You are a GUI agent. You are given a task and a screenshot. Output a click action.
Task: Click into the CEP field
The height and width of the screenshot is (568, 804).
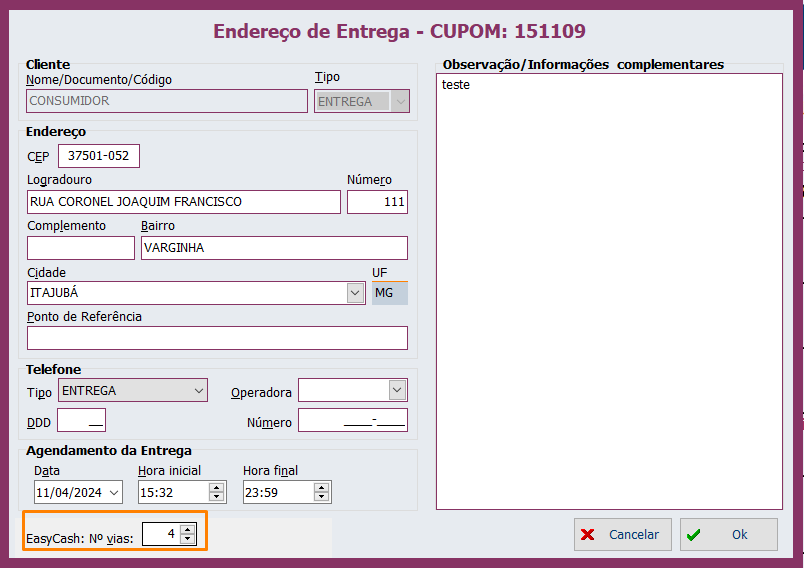(99, 156)
